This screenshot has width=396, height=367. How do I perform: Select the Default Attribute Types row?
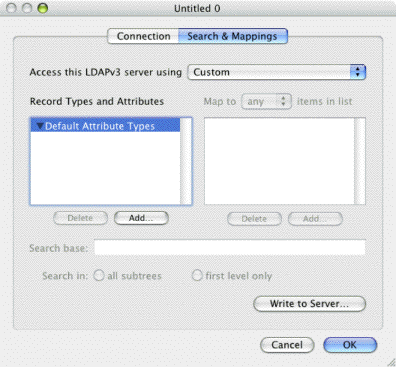click(105, 126)
